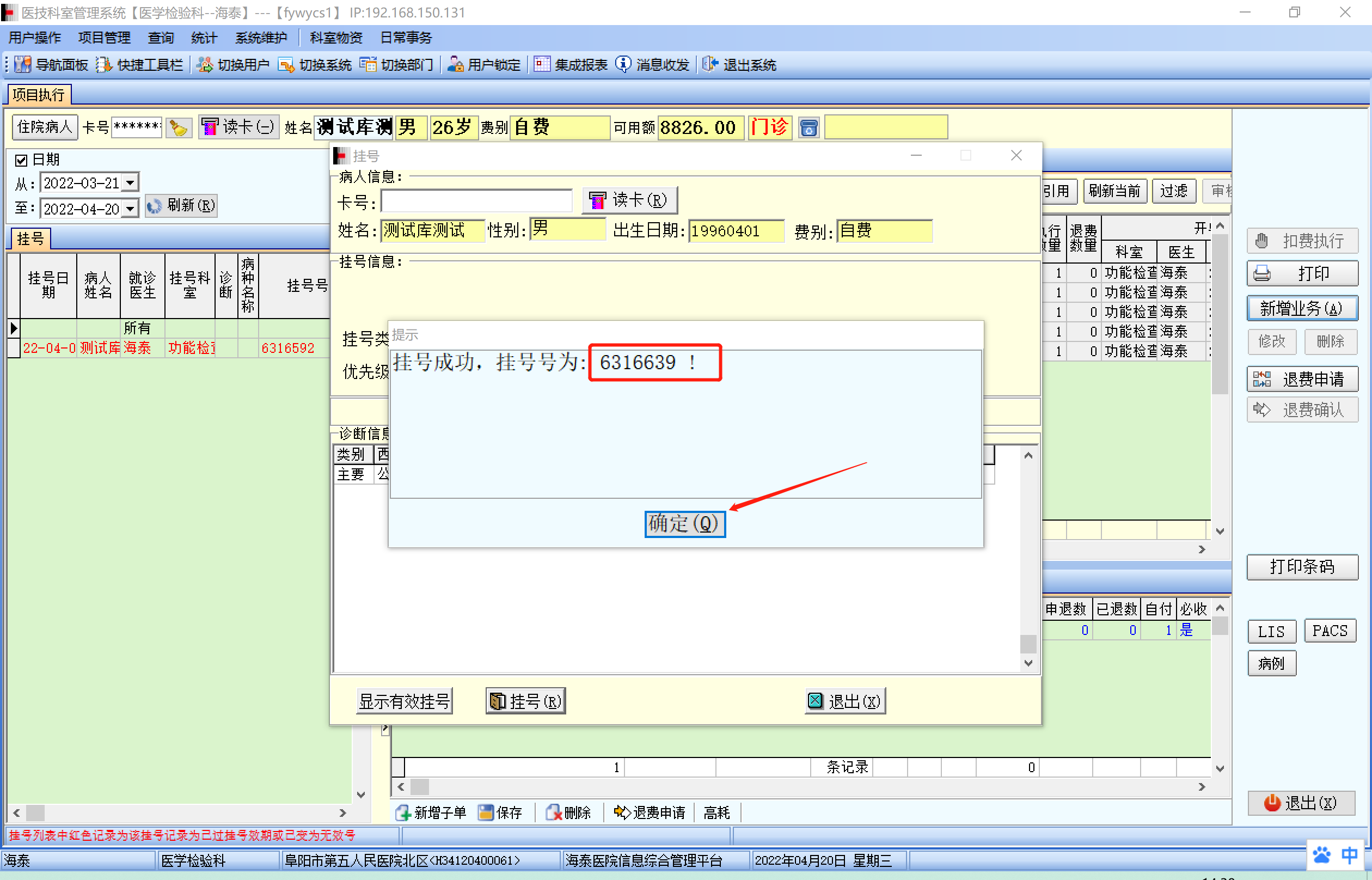Switch to the 挂号 tab
This screenshot has height=880, width=1372.
tap(30, 239)
